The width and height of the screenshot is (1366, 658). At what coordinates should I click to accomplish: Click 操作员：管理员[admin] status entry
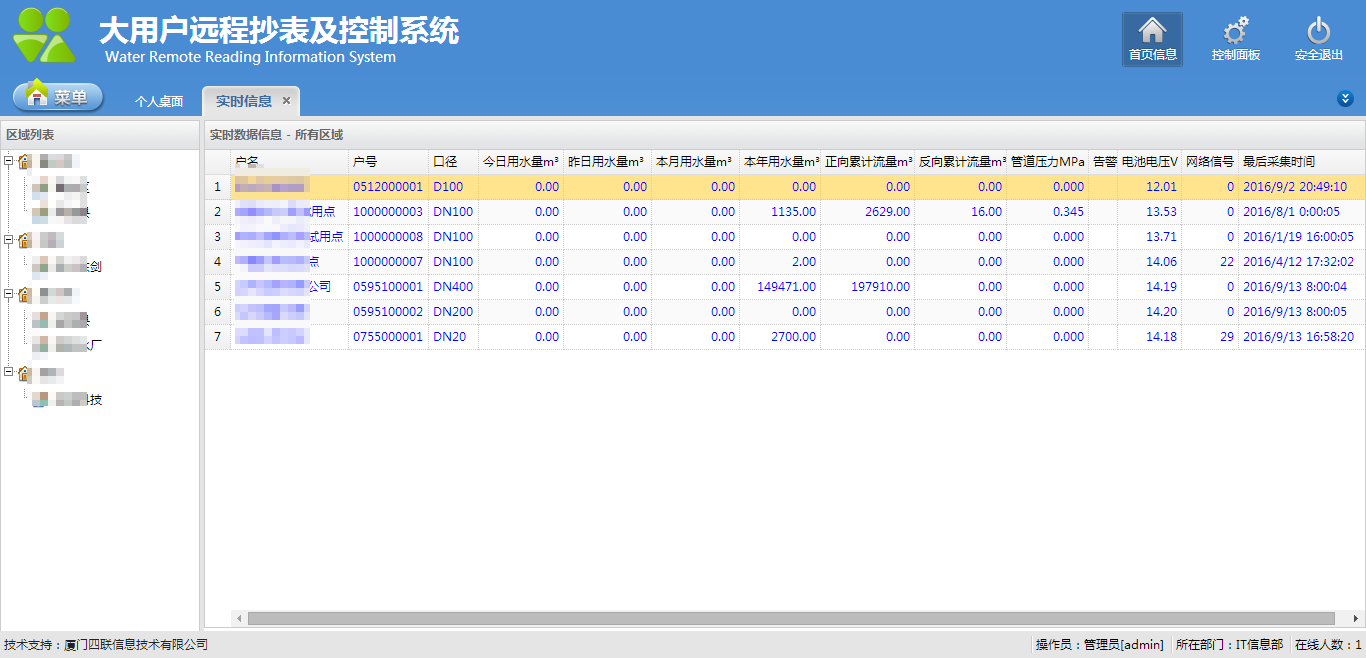[1100, 645]
